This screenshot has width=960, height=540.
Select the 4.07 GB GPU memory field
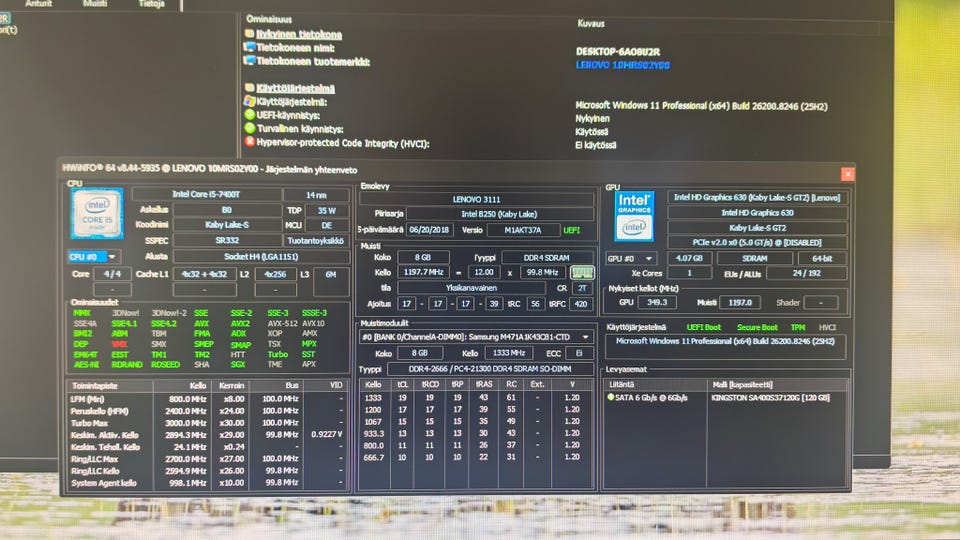pyautogui.click(x=689, y=258)
